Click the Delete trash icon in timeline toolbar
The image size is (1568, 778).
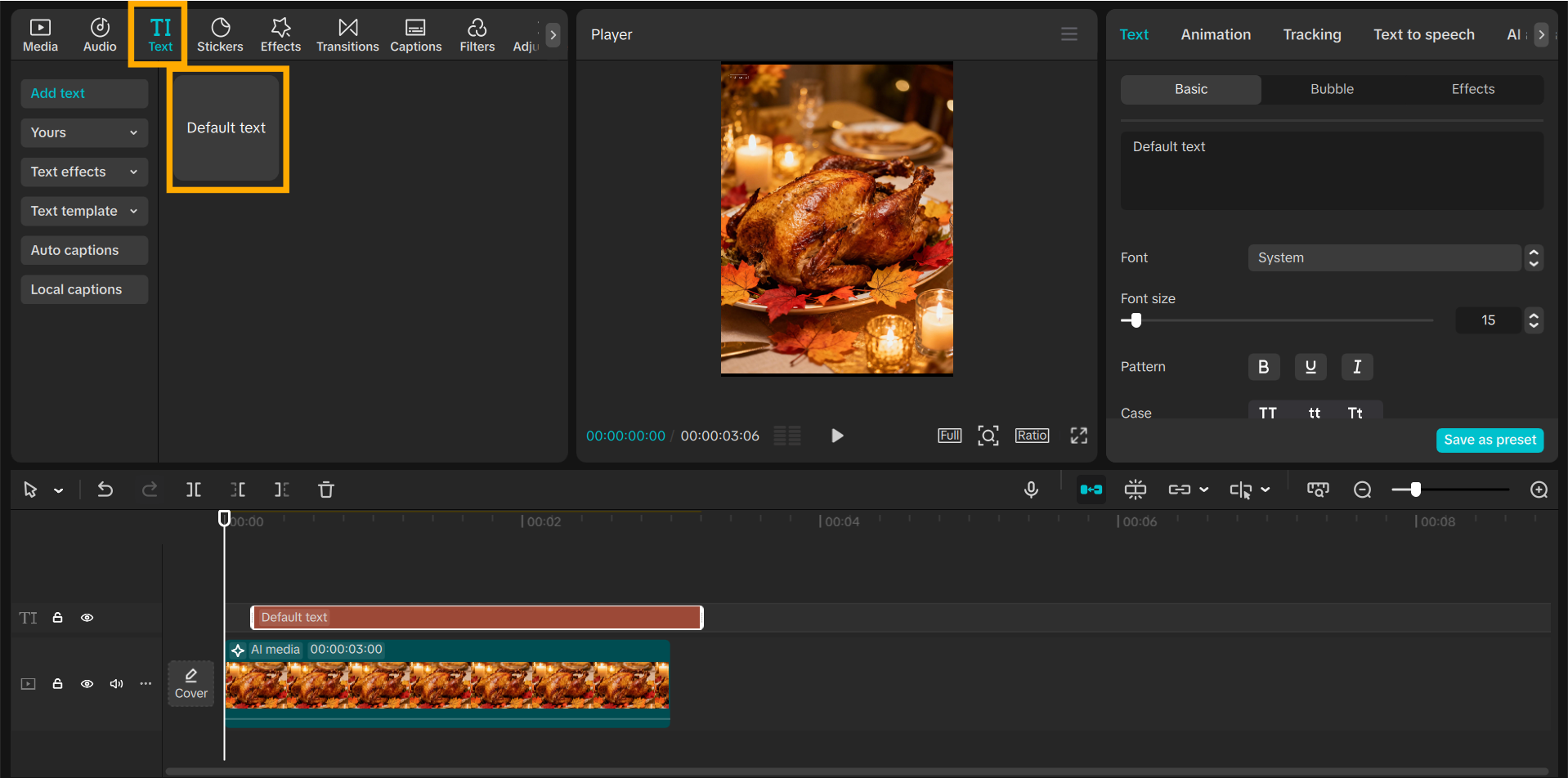point(325,490)
